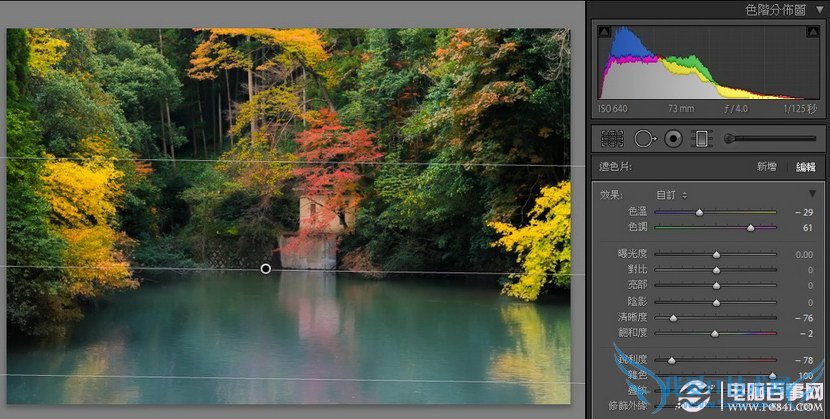Click the 清晰度 slider label
Screen dimensions: 830x419
(x=633, y=317)
